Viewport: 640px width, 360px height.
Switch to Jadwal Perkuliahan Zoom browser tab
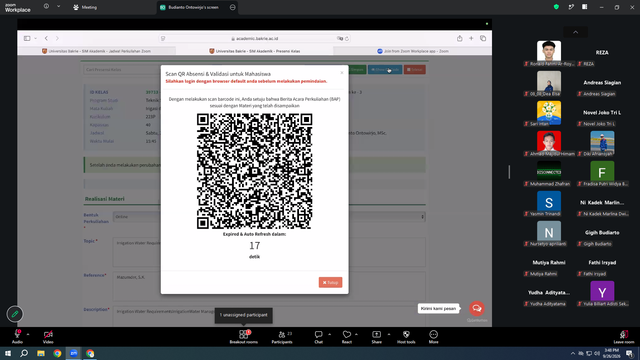96,51
